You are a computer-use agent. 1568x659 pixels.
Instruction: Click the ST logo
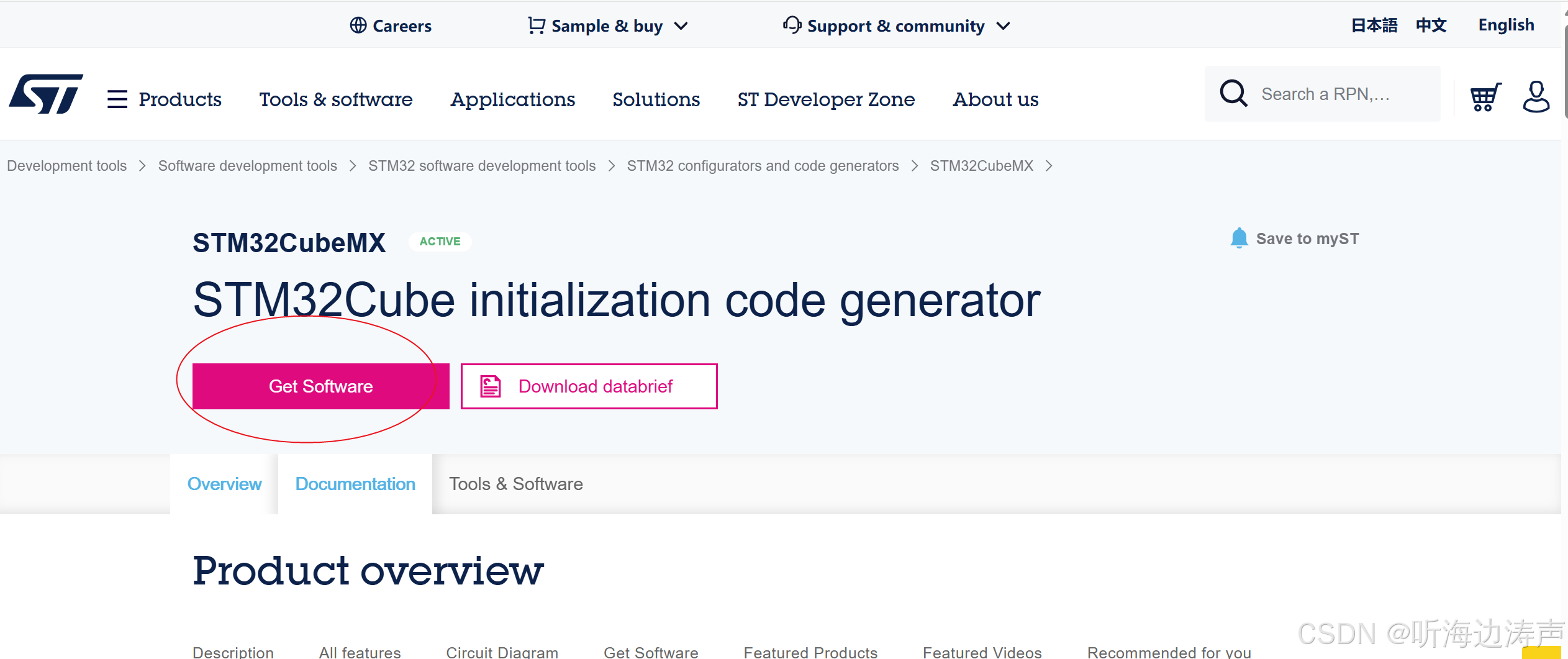pyautogui.click(x=46, y=94)
